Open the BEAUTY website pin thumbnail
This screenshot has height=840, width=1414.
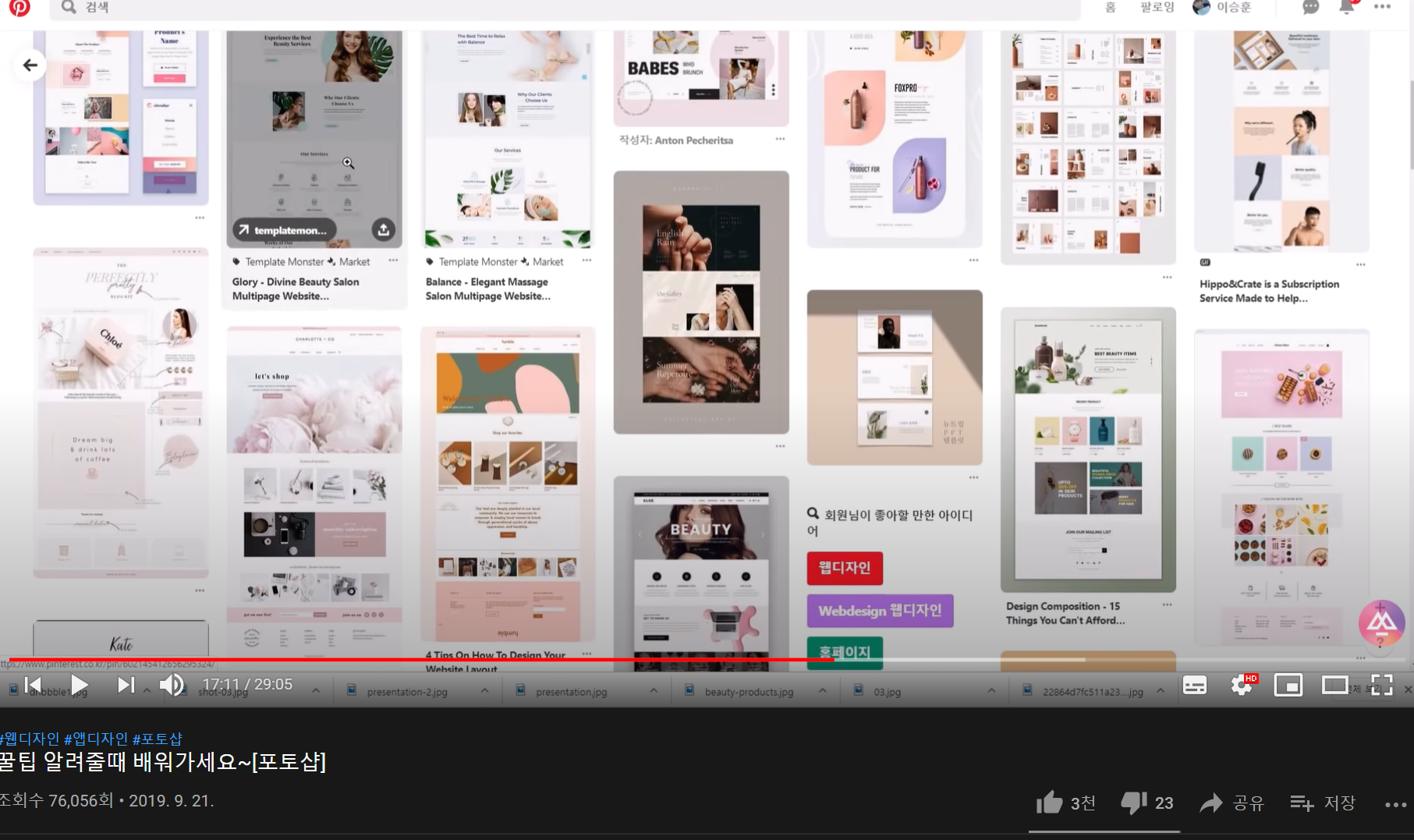coord(701,573)
